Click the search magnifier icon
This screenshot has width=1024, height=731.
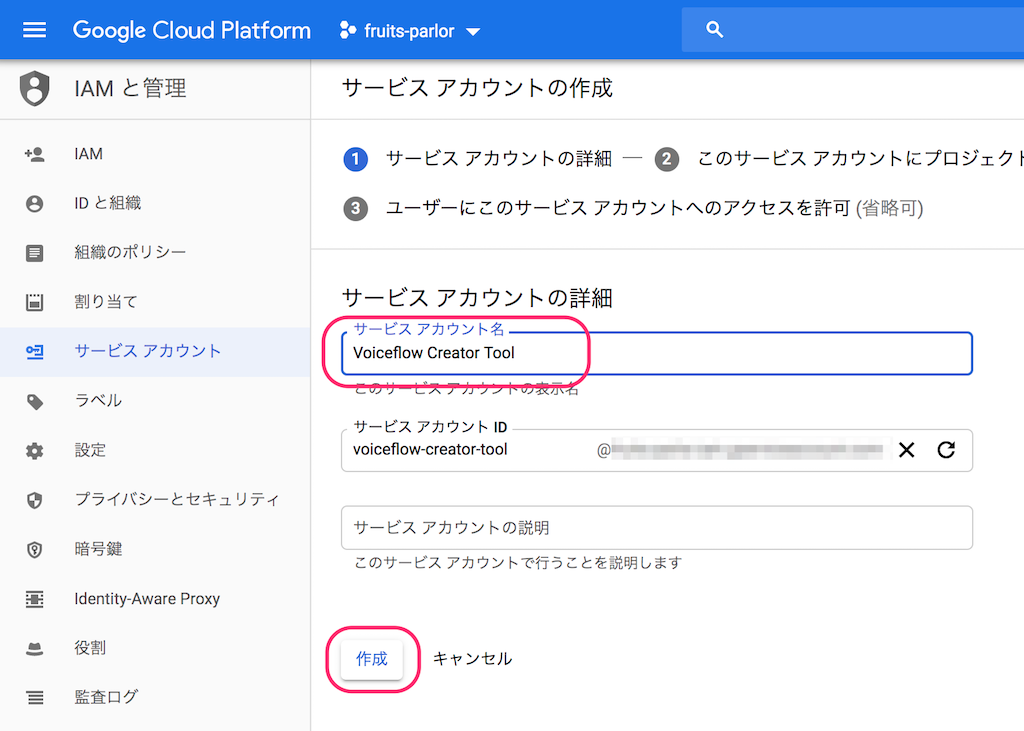click(x=714, y=29)
